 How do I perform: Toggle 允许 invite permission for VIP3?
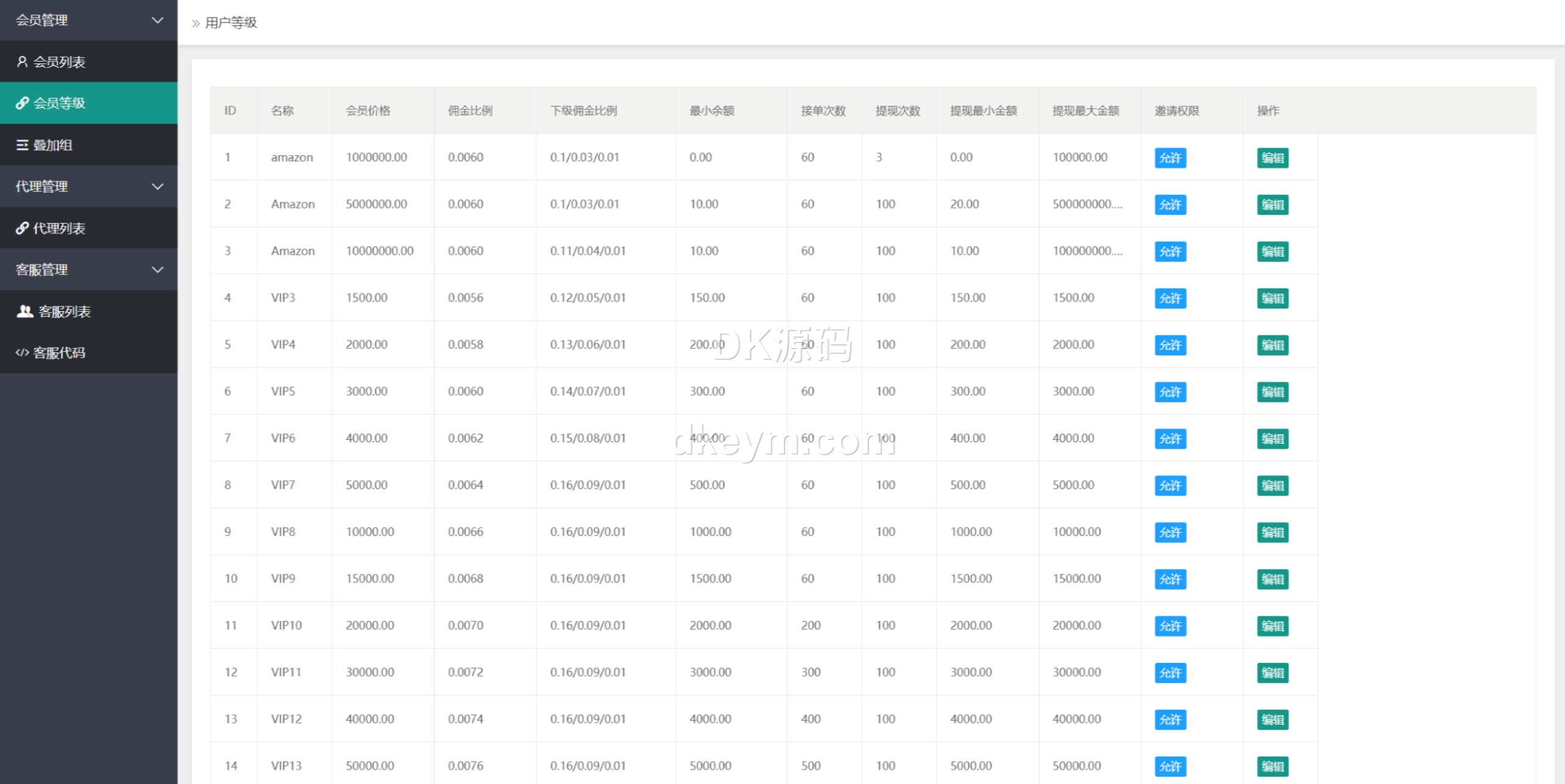pos(1170,298)
